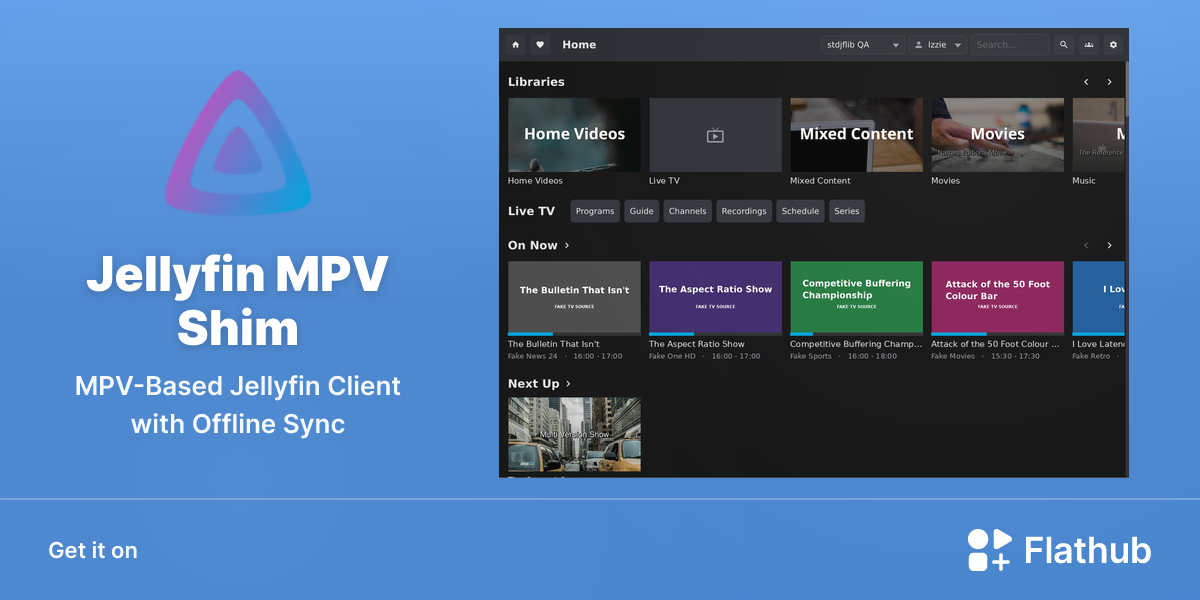The width and height of the screenshot is (1200, 600).
Task: Open favorites with the heart icon
Action: pyautogui.click(x=540, y=45)
